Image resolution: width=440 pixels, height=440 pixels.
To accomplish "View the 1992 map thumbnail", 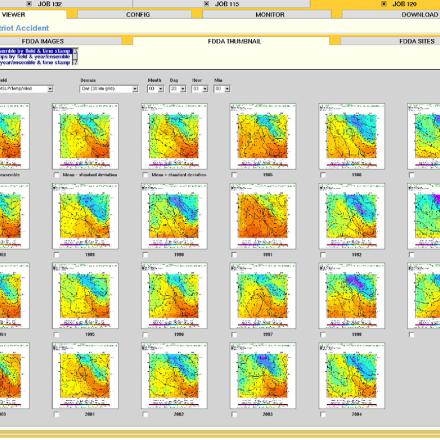I will (x=352, y=216).
